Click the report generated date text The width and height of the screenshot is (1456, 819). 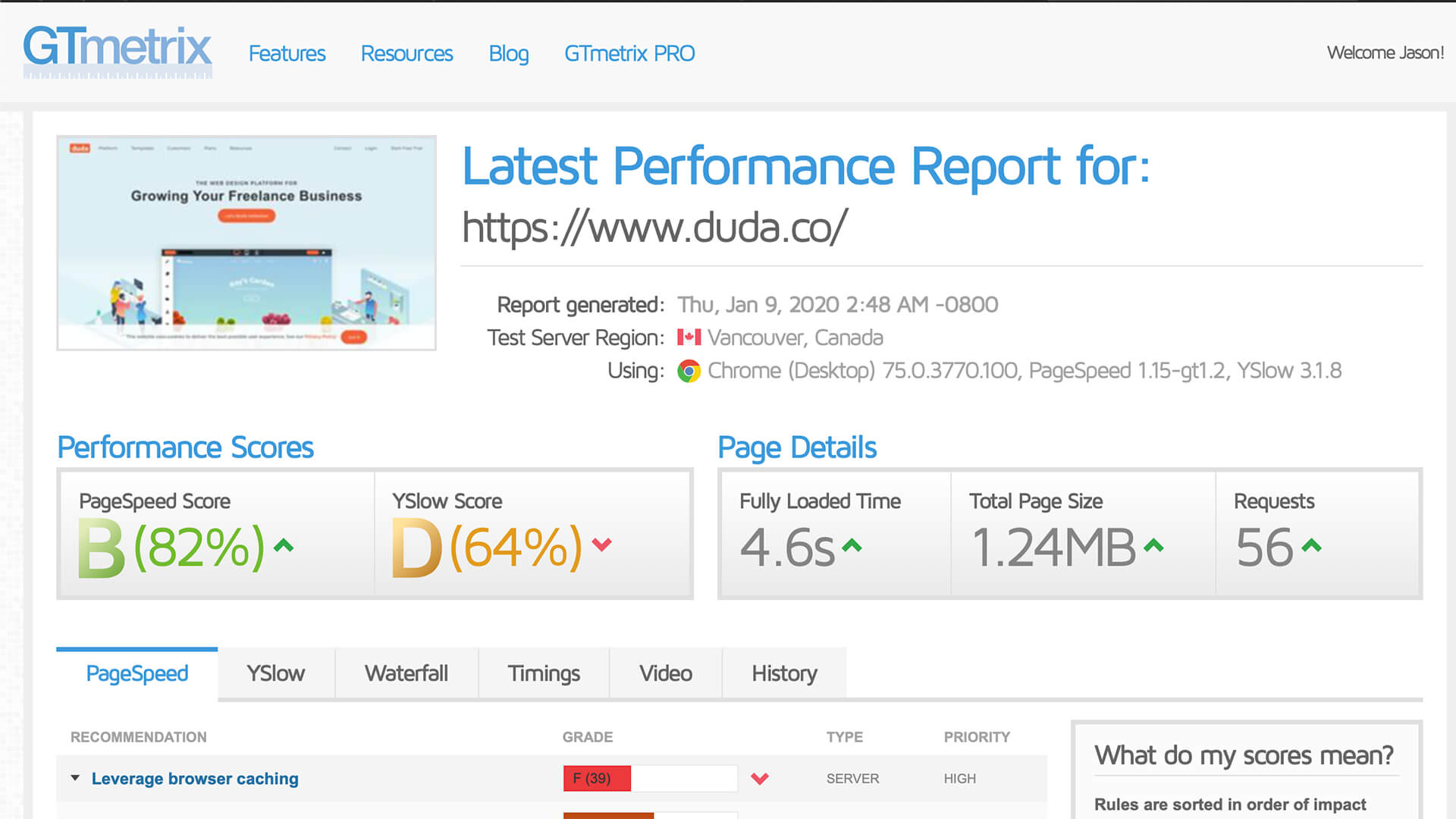(x=837, y=305)
